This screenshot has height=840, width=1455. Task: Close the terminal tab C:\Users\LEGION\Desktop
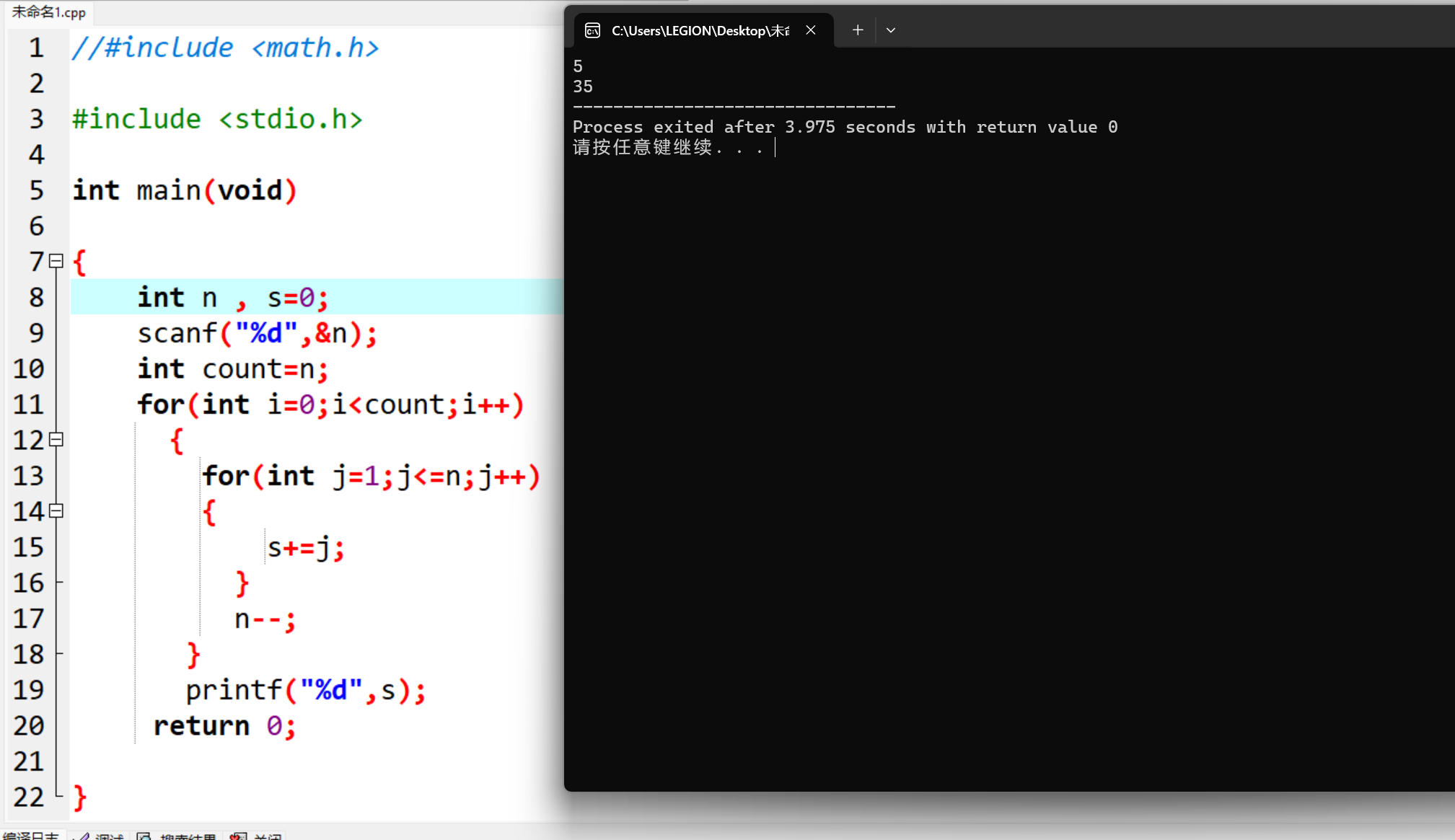click(811, 30)
